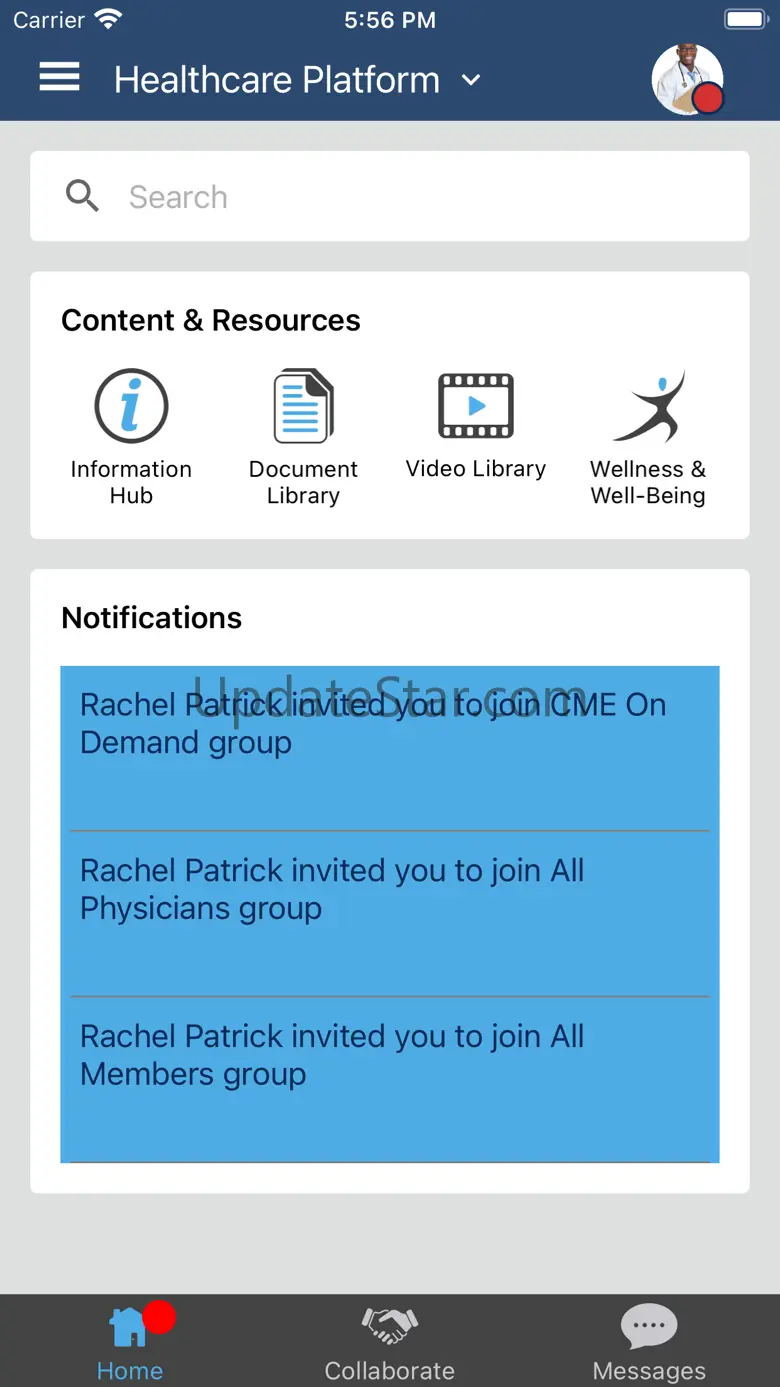The width and height of the screenshot is (780, 1387).
Task: Click the magnifying glass search icon
Action: pyautogui.click(x=82, y=197)
